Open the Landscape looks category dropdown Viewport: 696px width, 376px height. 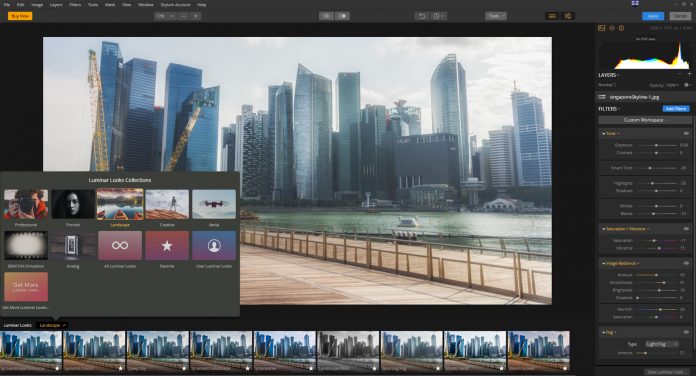pyautogui.click(x=52, y=325)
